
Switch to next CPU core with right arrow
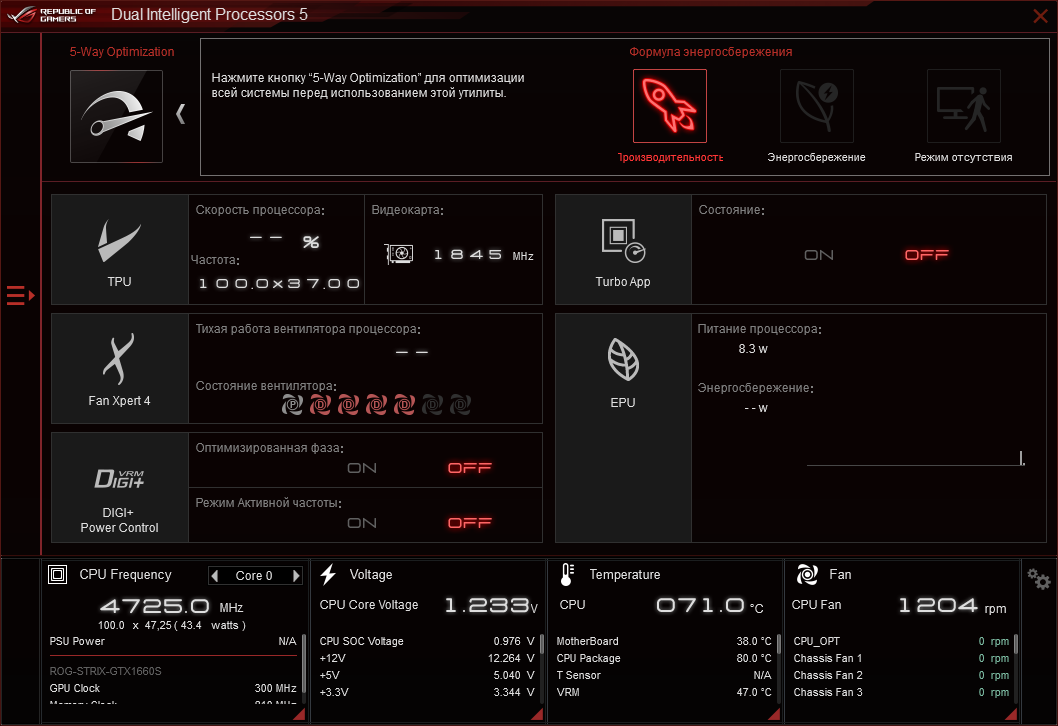296,576
